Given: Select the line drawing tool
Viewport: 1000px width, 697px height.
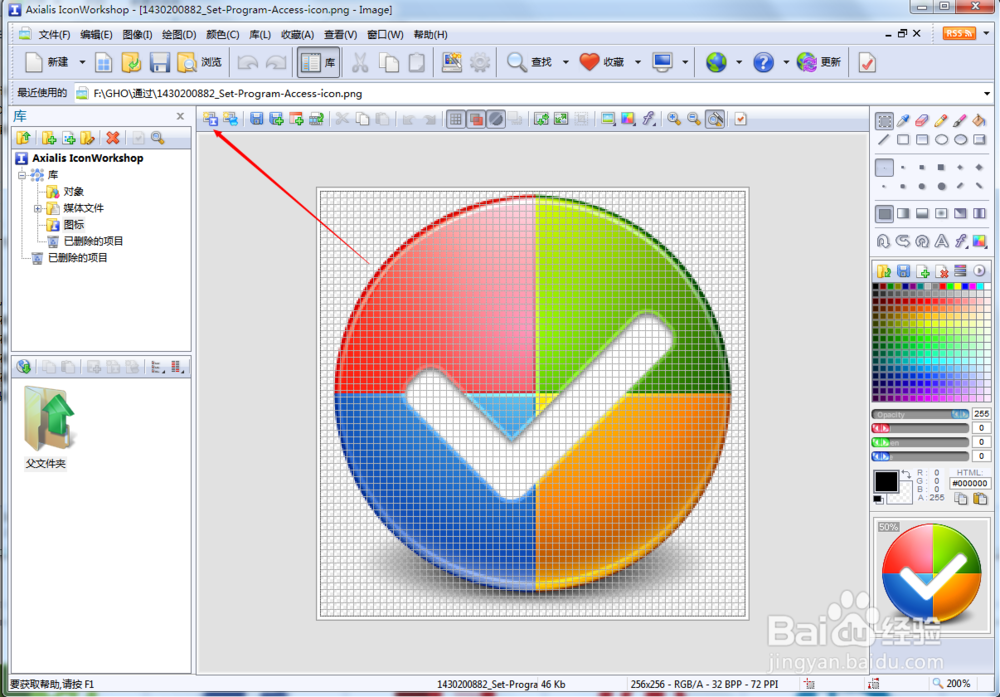Looking at the screenshot, I should click(x=884, y=140).
